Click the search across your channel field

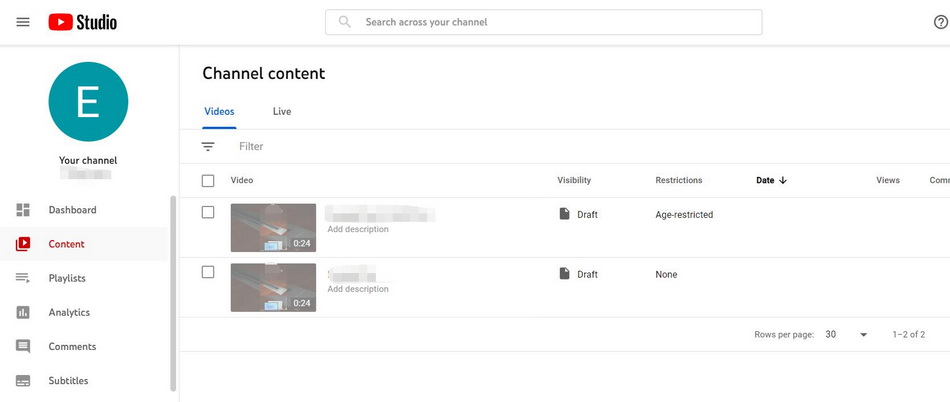tap(544, 22)
